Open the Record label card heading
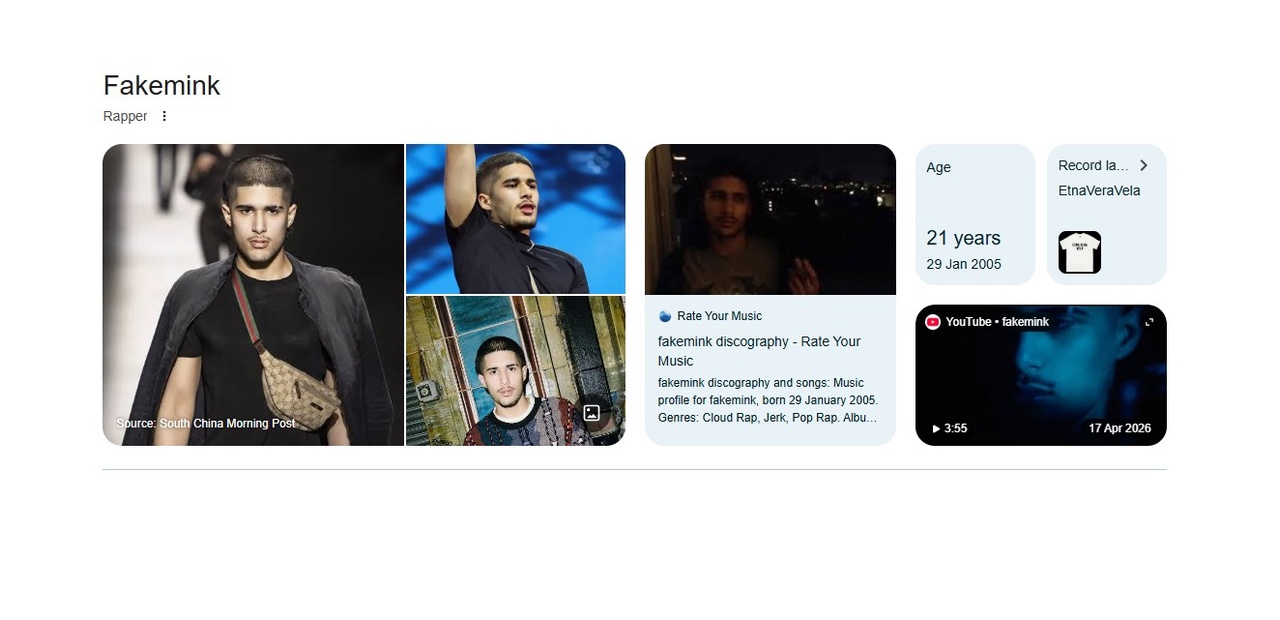The height and width of the screenshot is (620, 1280). (1093, 166)
